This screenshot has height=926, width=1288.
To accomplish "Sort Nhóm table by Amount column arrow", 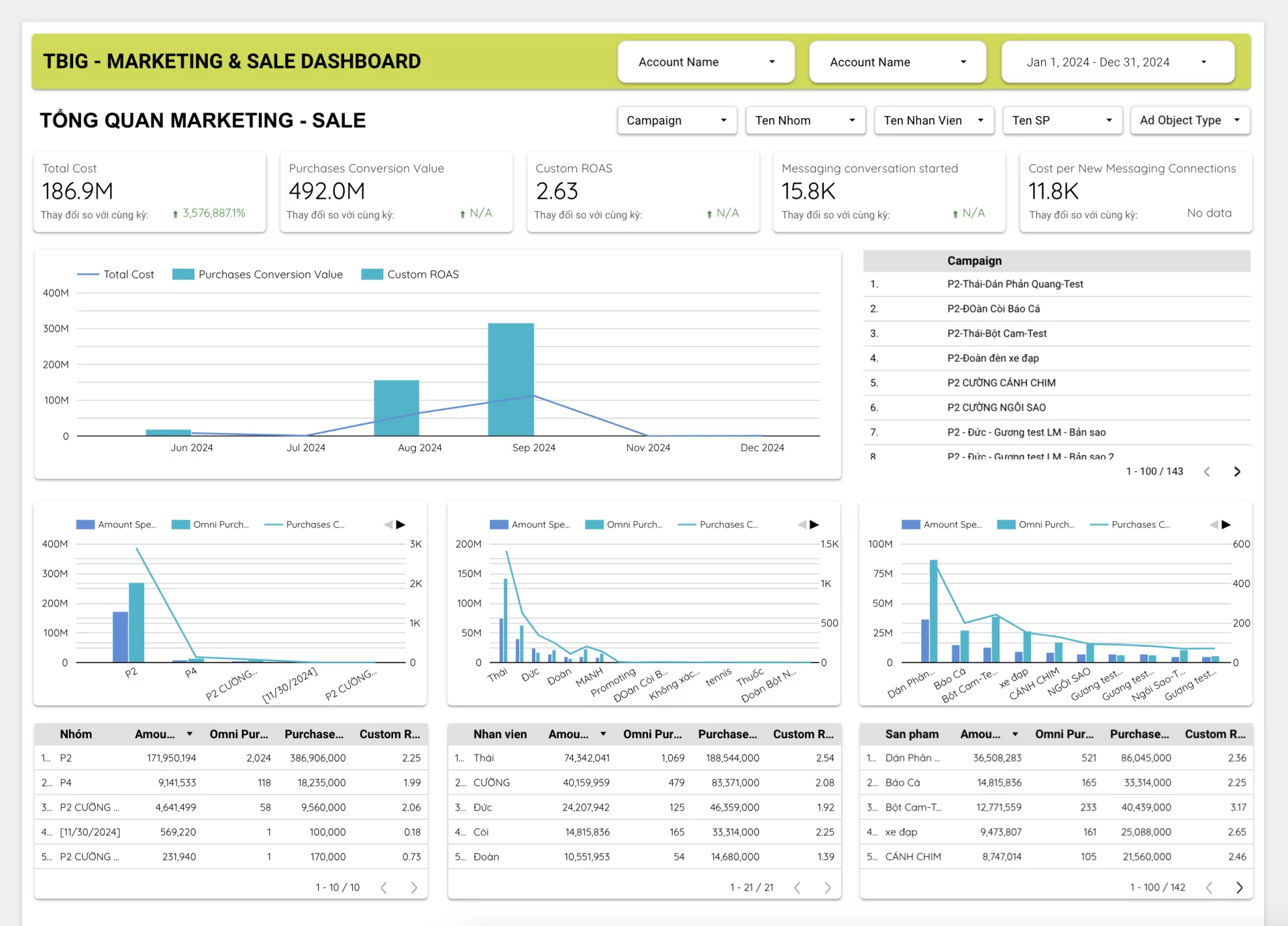I will [x=190, y=734].
